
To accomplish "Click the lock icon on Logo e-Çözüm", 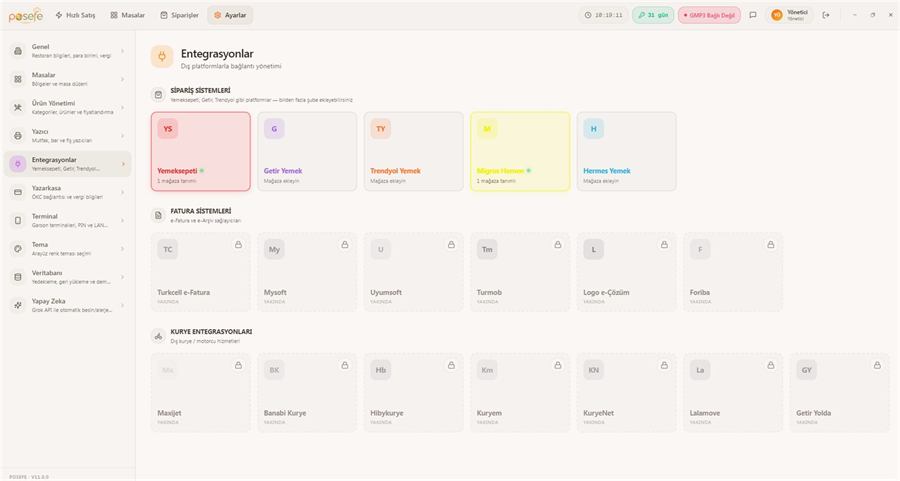I will point(664,245).
